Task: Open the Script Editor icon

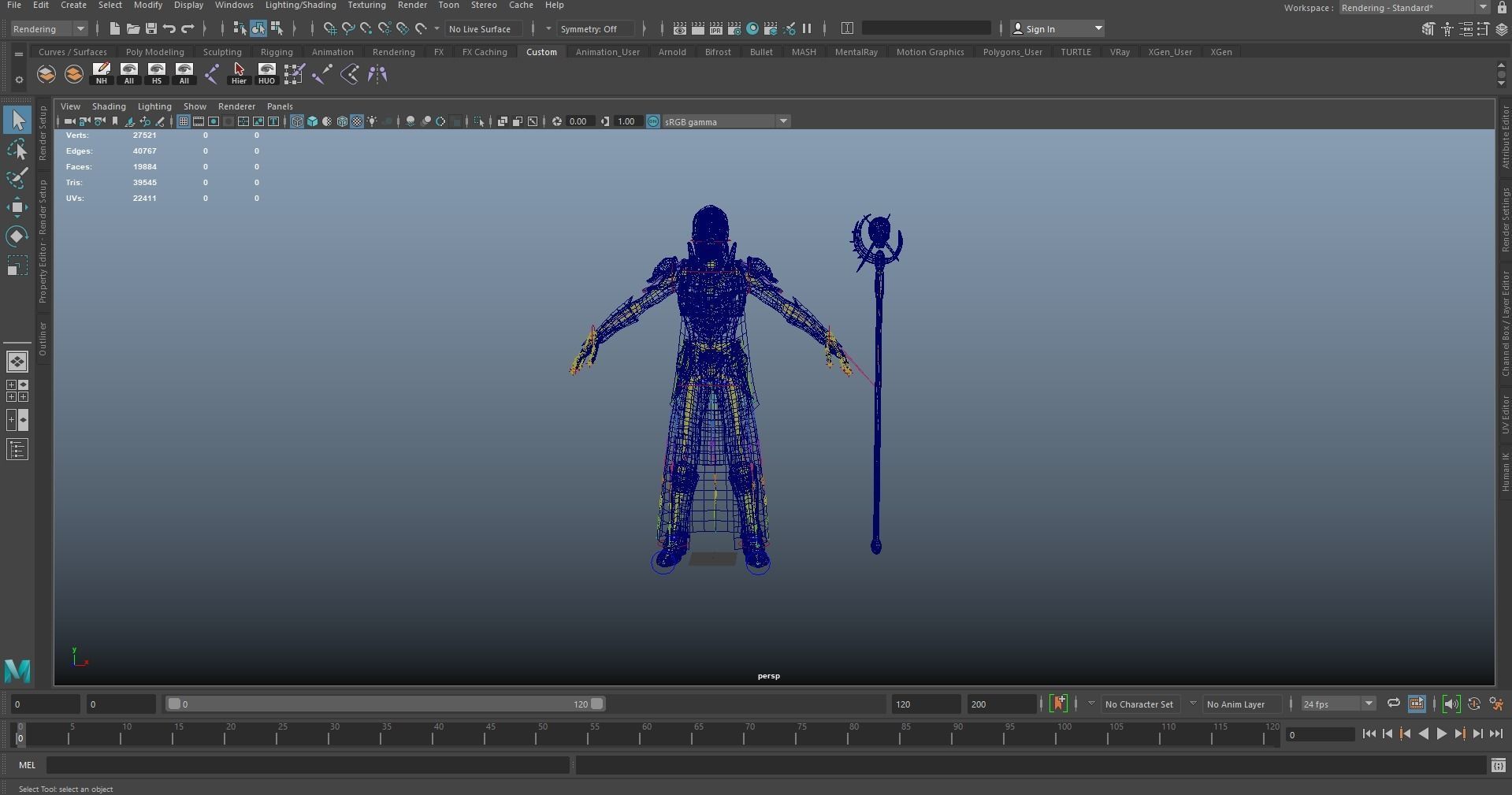Action: 1499,765
